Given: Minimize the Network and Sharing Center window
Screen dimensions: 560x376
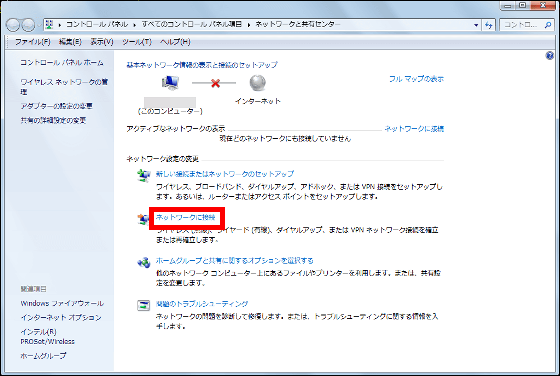Looking at the screenshot, I should (x=508, y=5).
